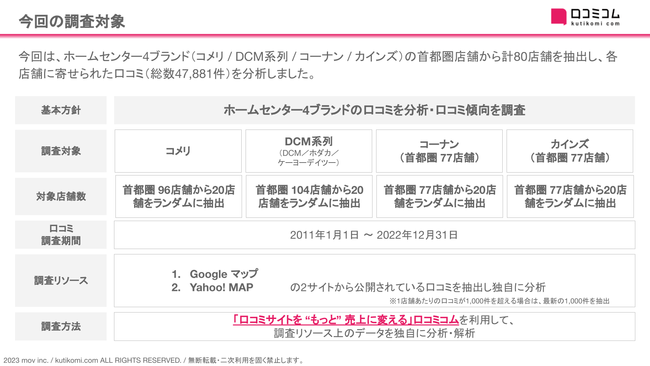Click the 調査リソース row header
This screenshot has height=366, width=650.
click(61, 281)
